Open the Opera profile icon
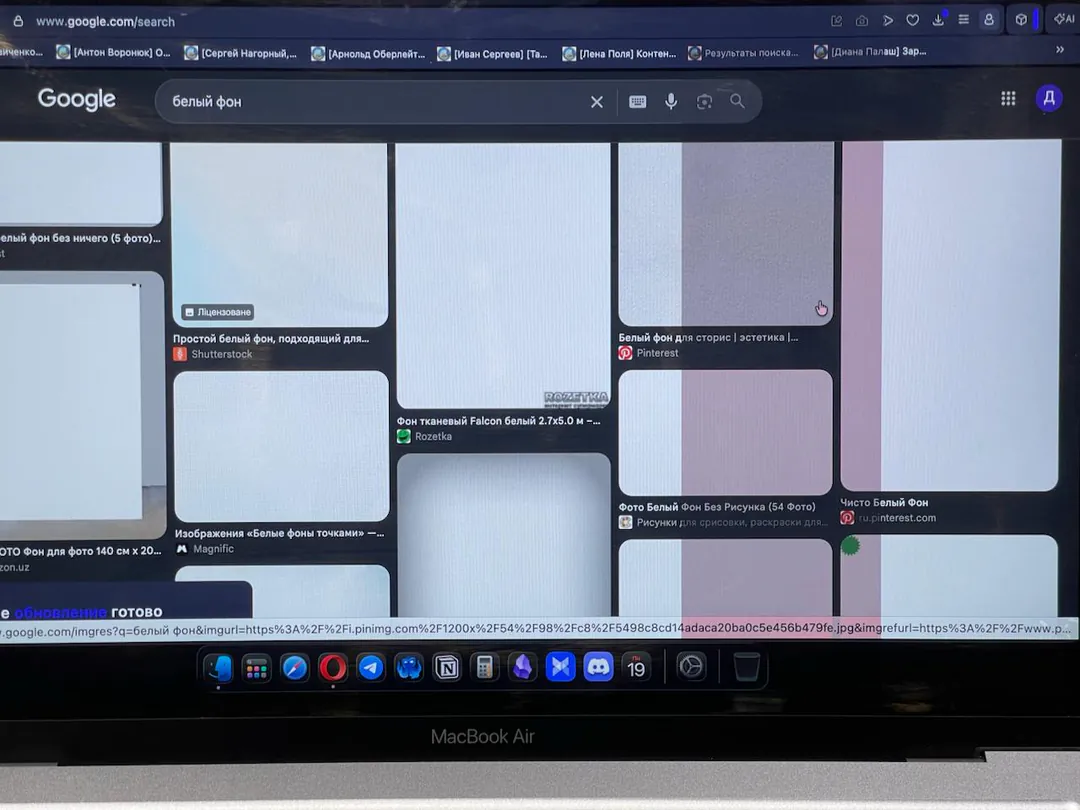 coord(988,20)
